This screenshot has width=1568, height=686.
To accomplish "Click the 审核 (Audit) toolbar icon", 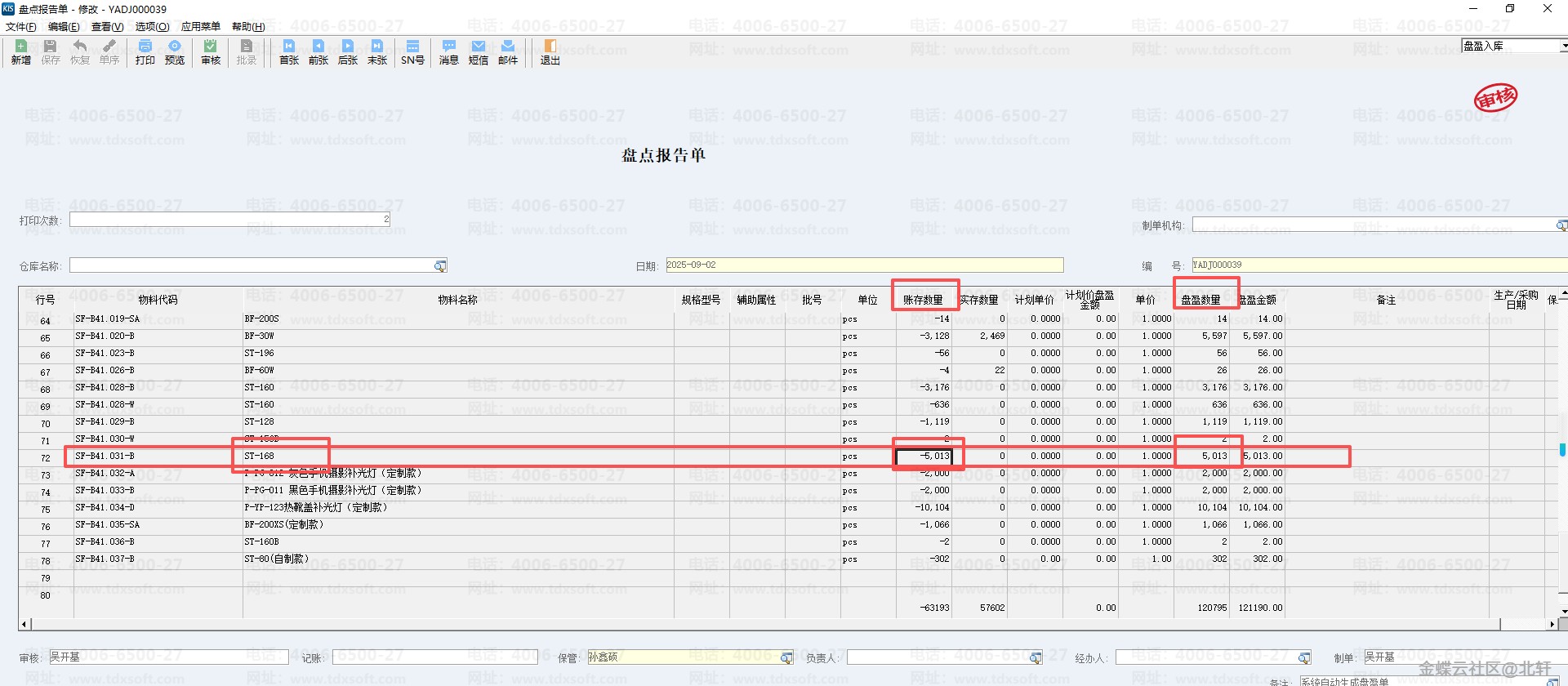I will [211, 51].
